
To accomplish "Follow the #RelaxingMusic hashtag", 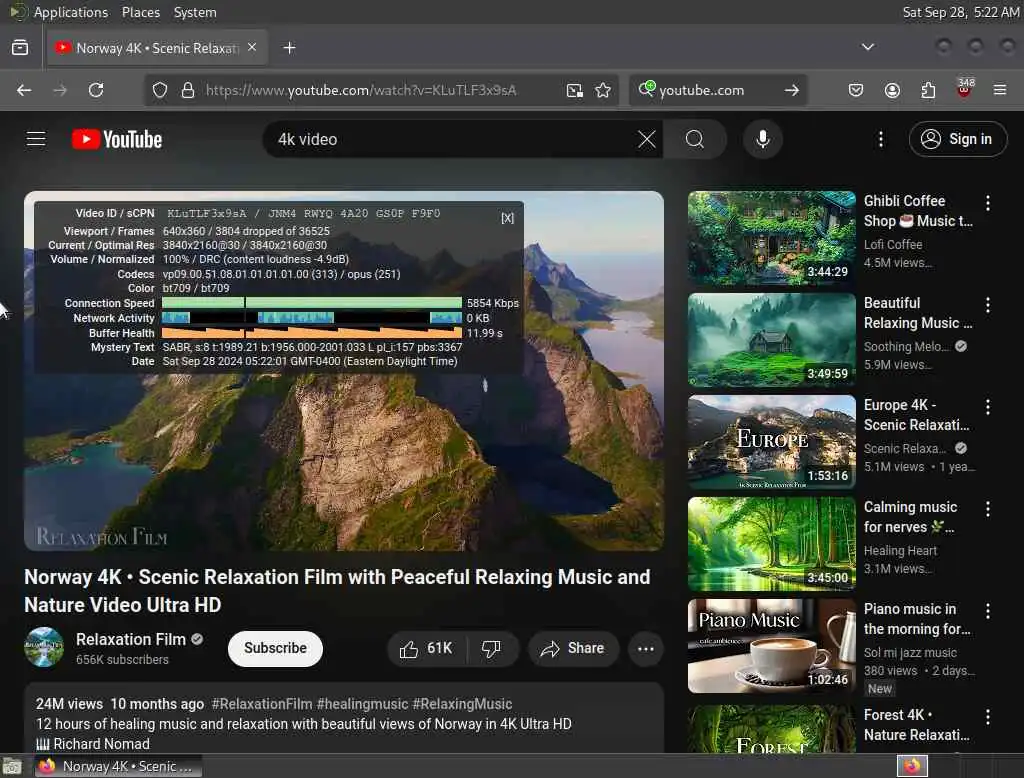I will coord(462,704).
